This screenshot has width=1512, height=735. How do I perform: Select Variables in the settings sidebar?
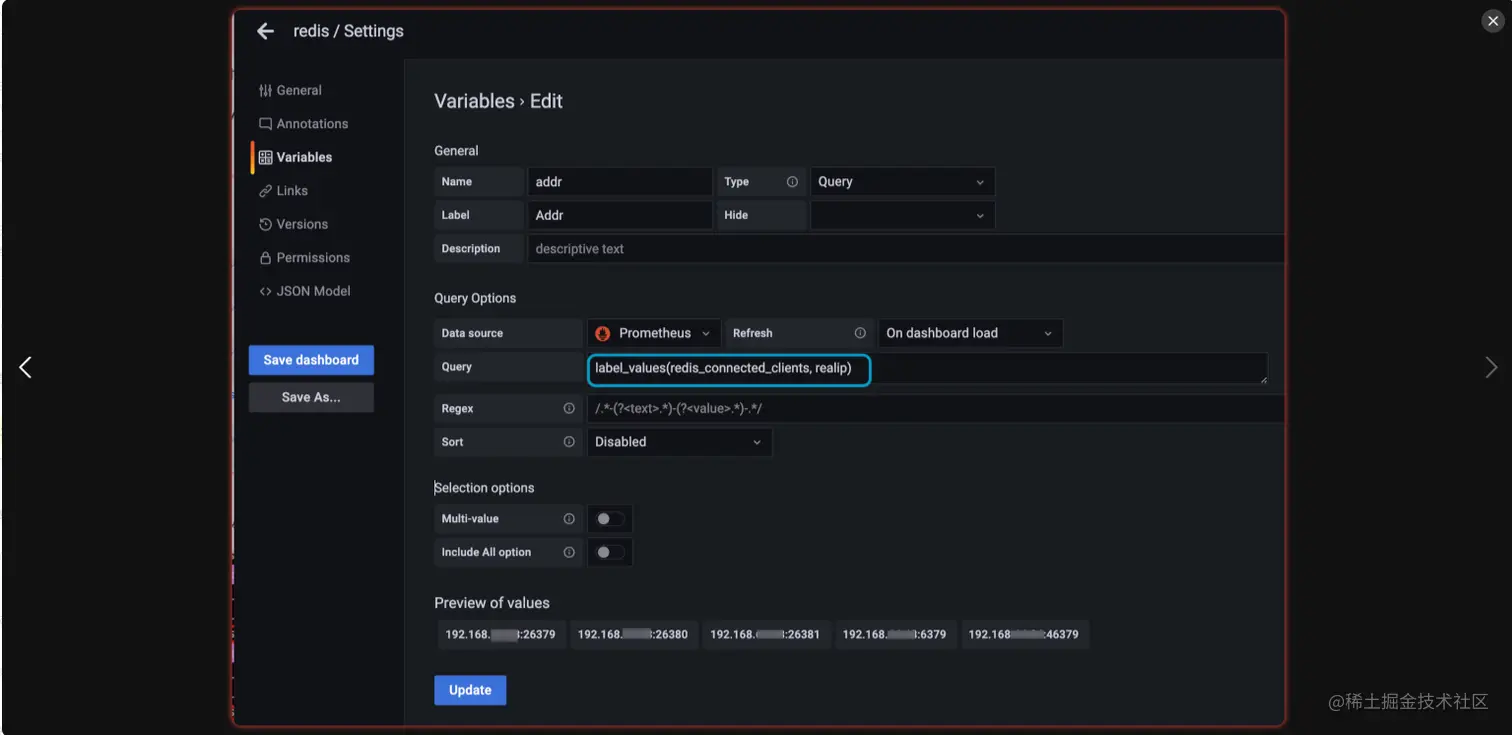tap(295, 157)
